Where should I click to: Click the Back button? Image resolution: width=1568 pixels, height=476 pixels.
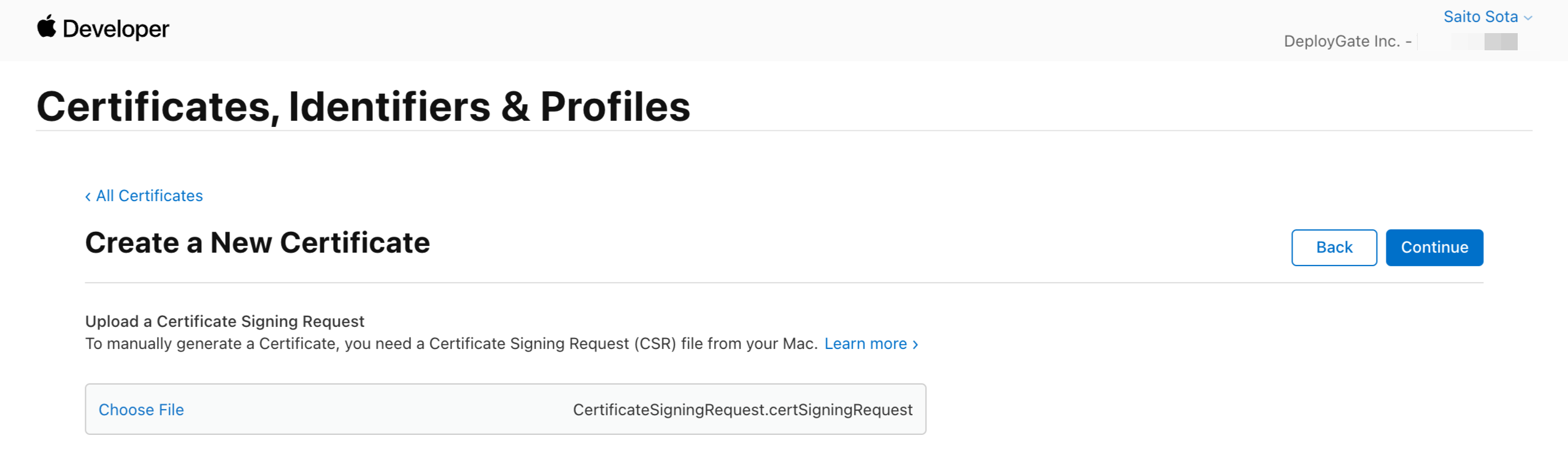click(x=1334, y=247)
